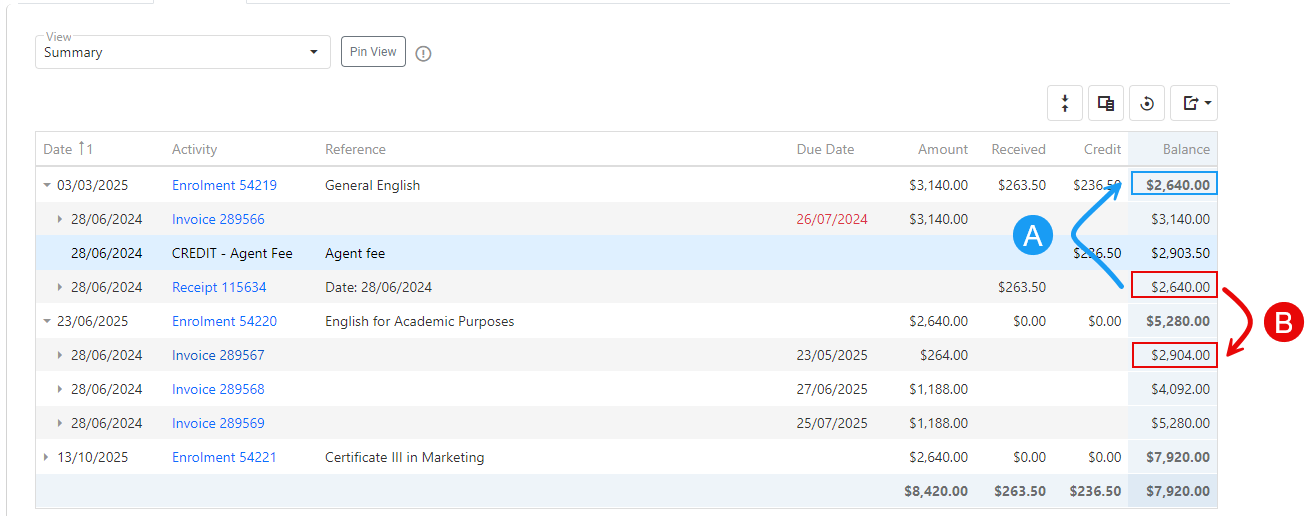Open the export dropdown button
The width and height of the screenshot is (1305, 516).
1194,103
